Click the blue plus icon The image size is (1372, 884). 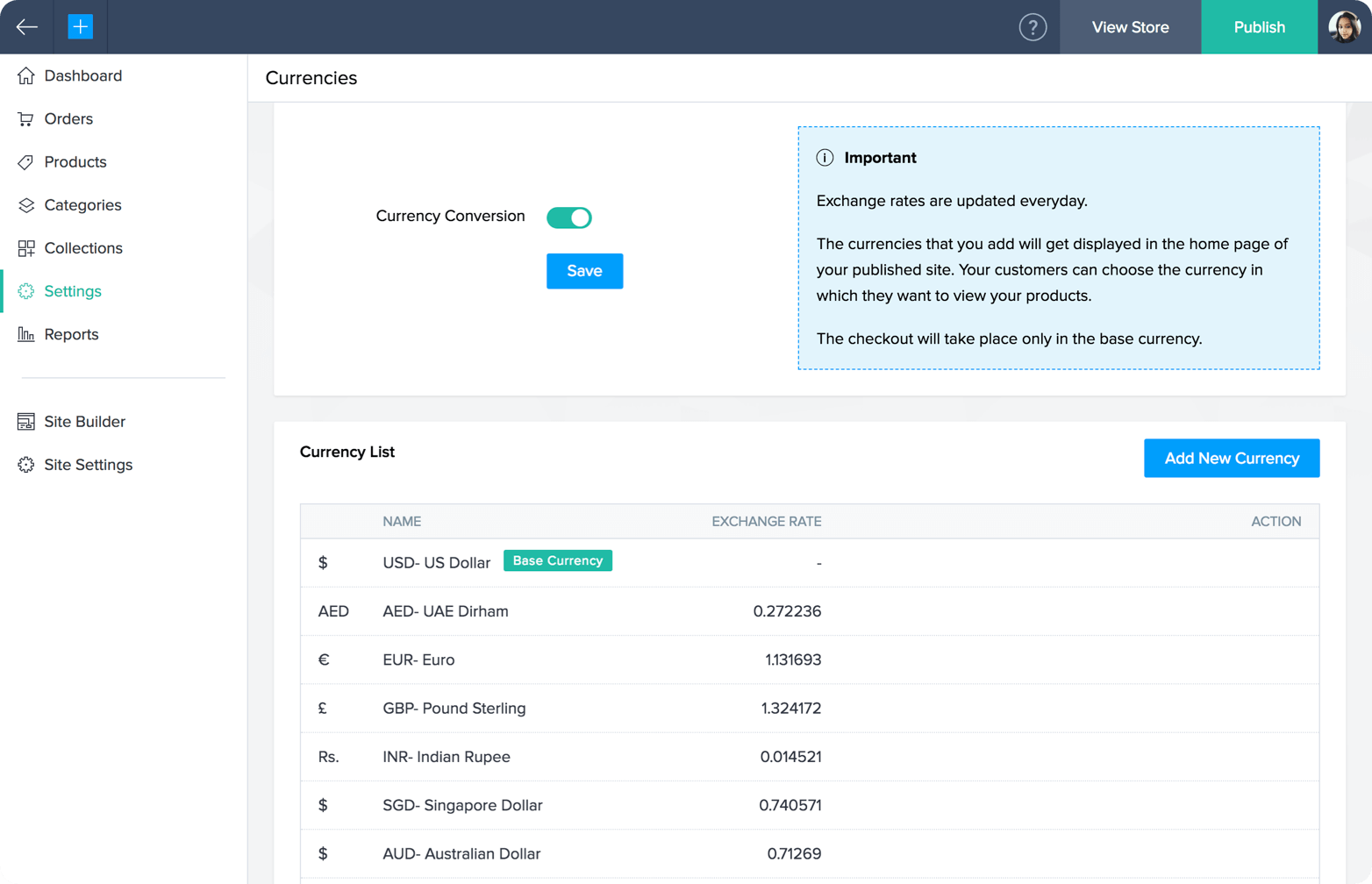tap(80, 27)
